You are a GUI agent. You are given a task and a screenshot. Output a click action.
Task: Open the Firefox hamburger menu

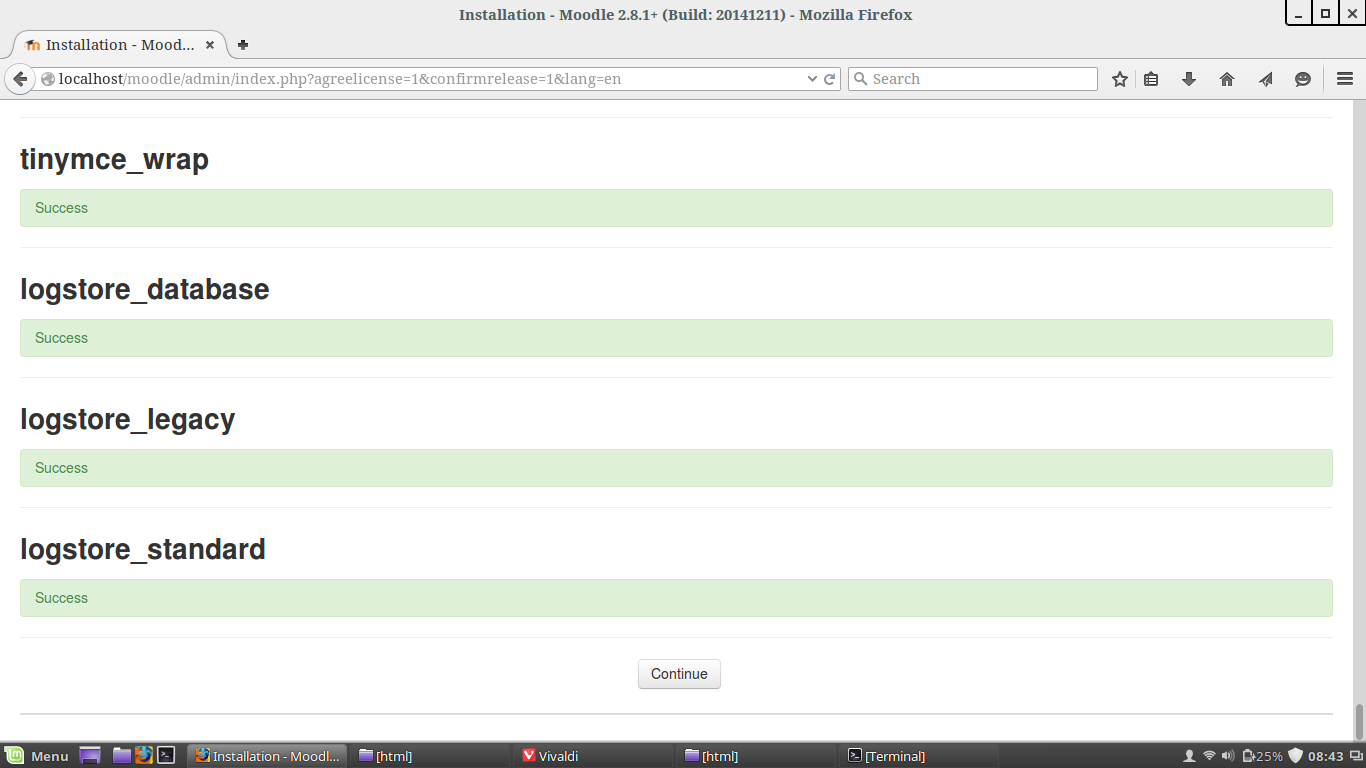click(1345, 79)
